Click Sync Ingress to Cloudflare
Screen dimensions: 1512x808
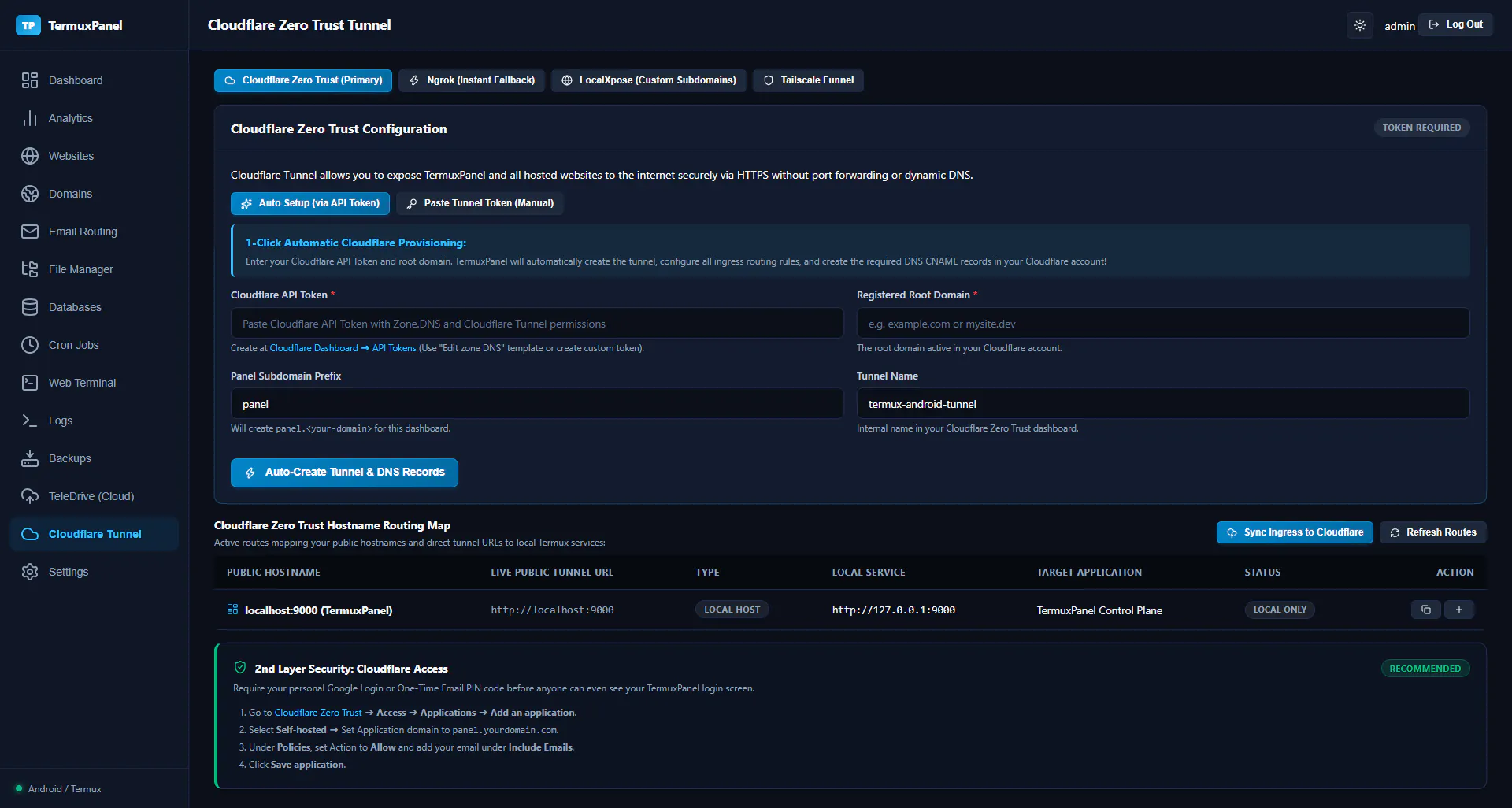coord(1295,532)
